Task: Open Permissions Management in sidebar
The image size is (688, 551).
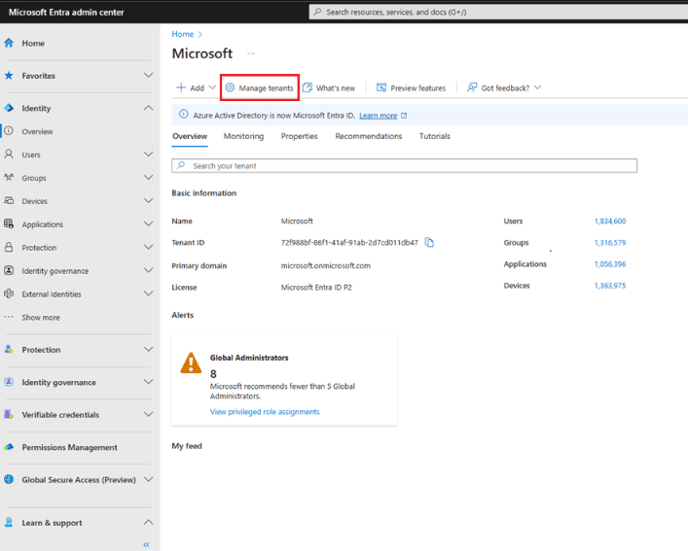Action: tap(70, 447)
